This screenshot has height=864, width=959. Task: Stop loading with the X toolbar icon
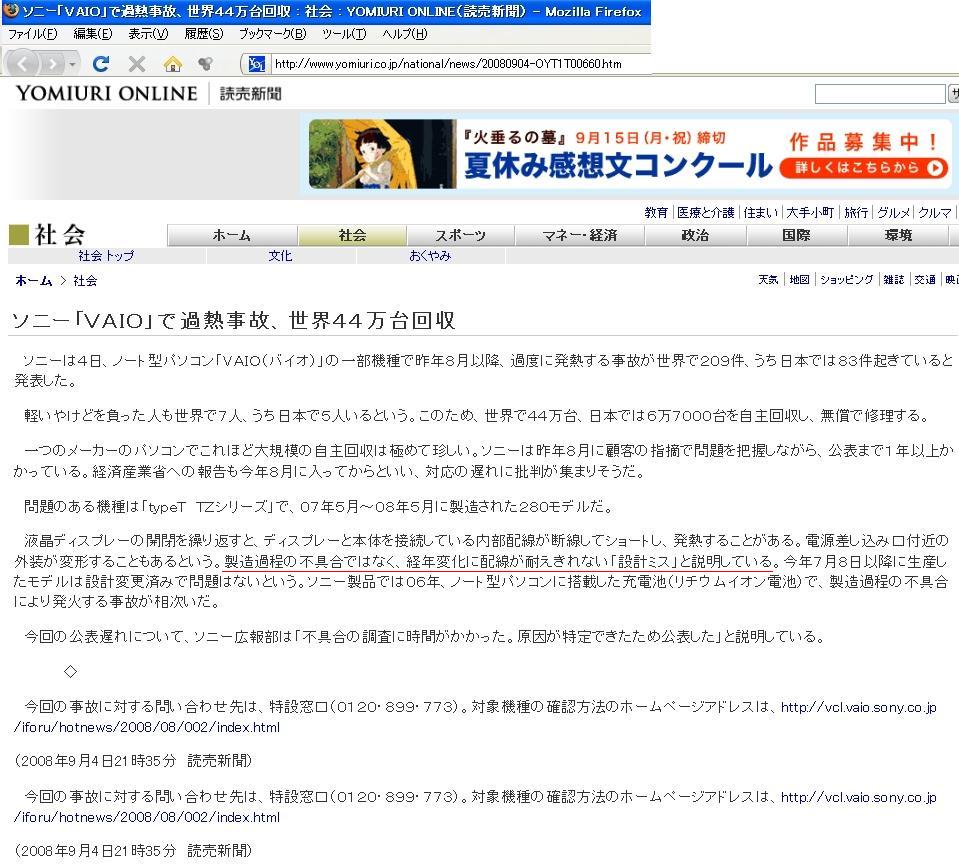(x=137, y=64)
